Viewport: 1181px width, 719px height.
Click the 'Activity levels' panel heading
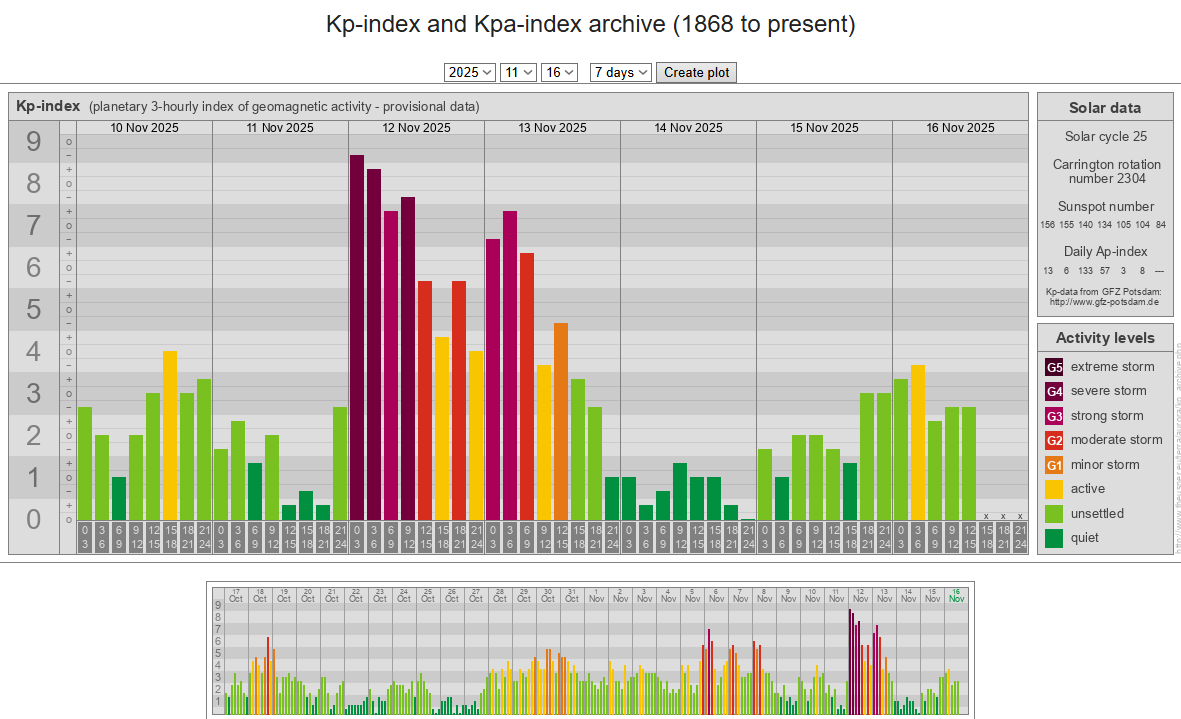[1105, 338]
